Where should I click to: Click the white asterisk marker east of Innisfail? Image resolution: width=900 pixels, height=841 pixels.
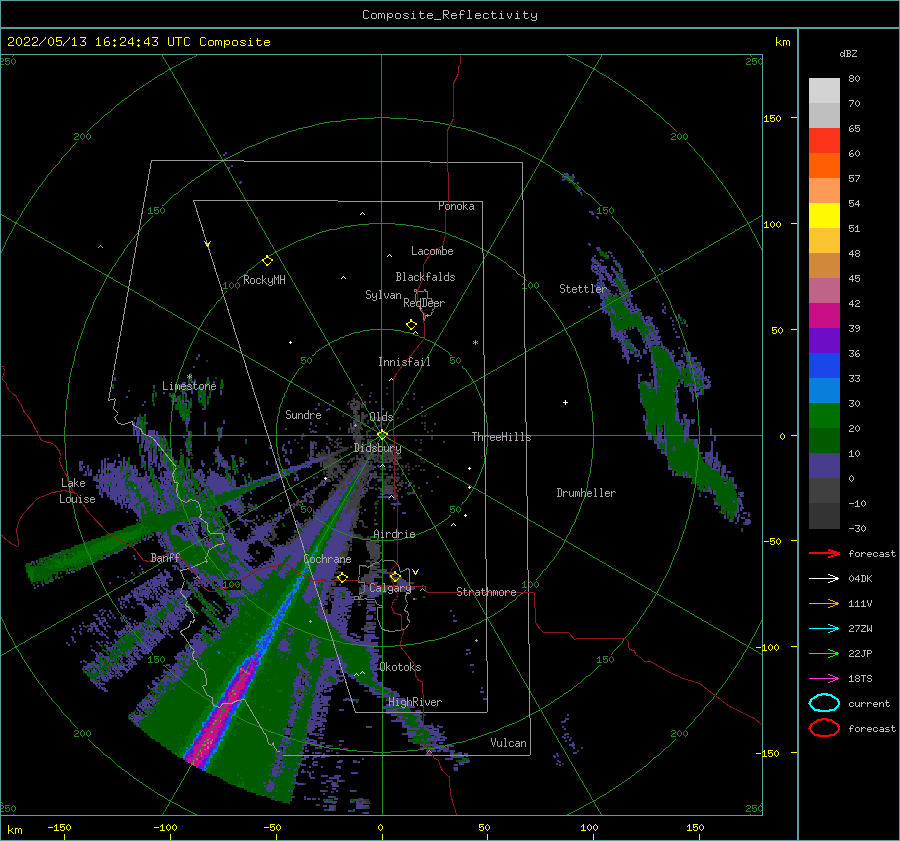click(x=475, y=343)
